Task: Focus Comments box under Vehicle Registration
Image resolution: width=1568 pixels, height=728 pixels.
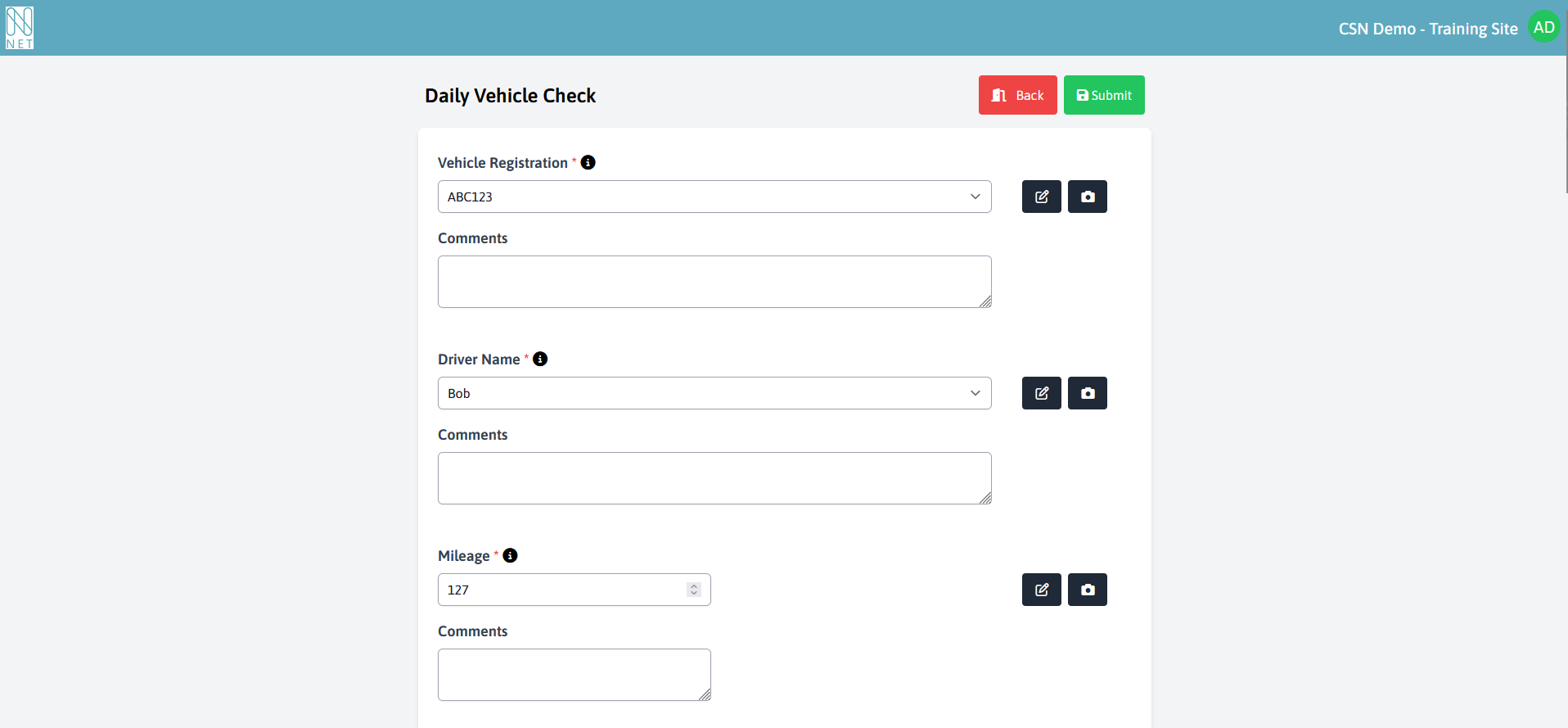Action: click(x=714, y=282)
